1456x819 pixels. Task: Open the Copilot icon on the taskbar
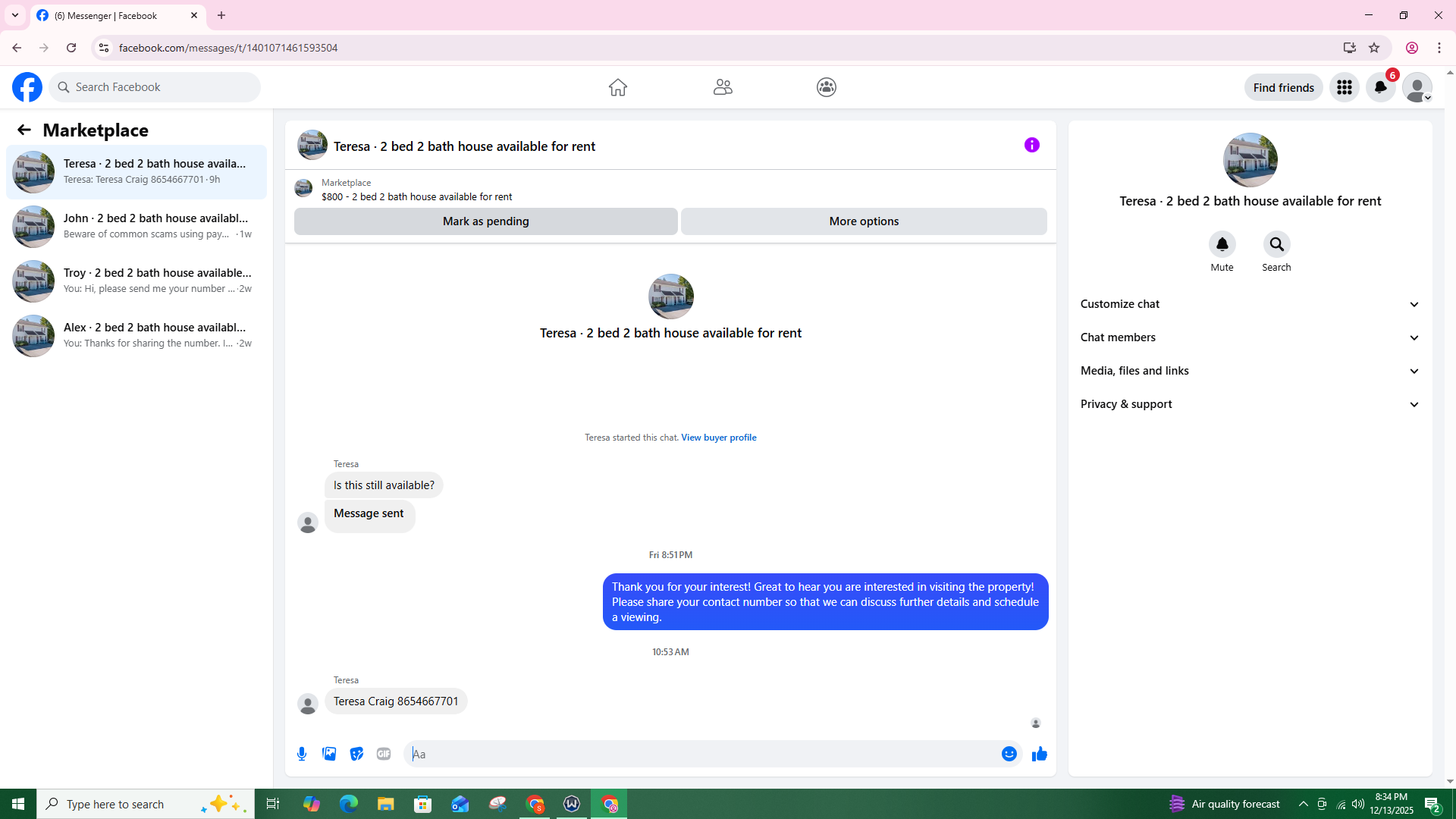point(311,804)
